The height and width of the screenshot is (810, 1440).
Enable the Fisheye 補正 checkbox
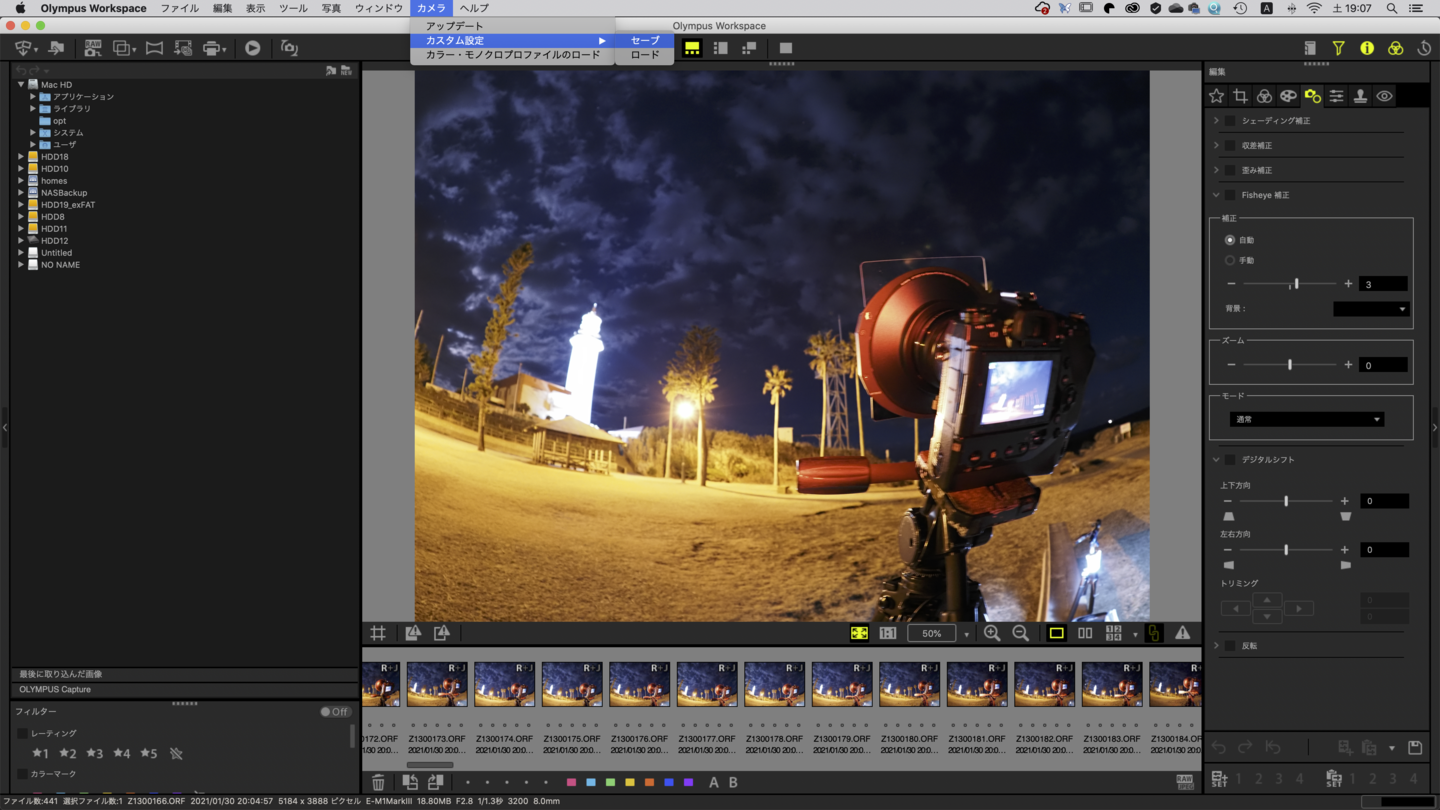coord(1230,195)
